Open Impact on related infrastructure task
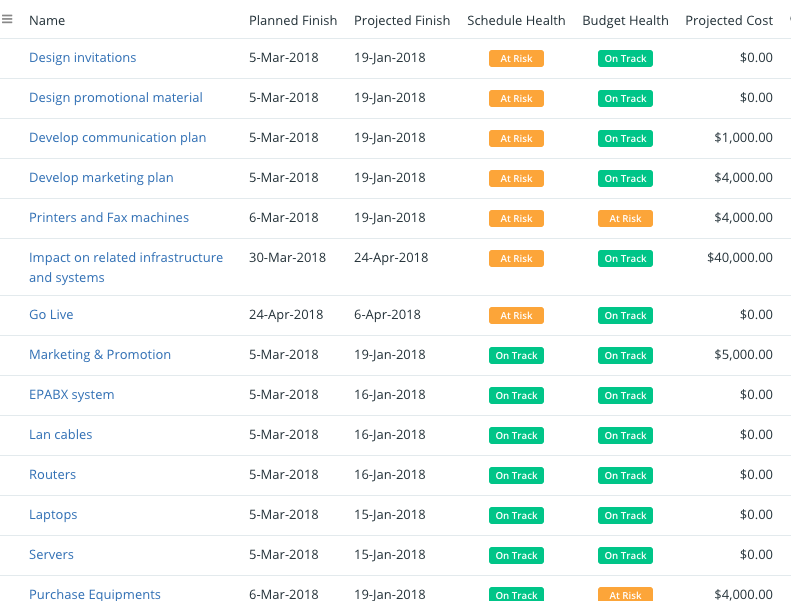 (126, 267)
